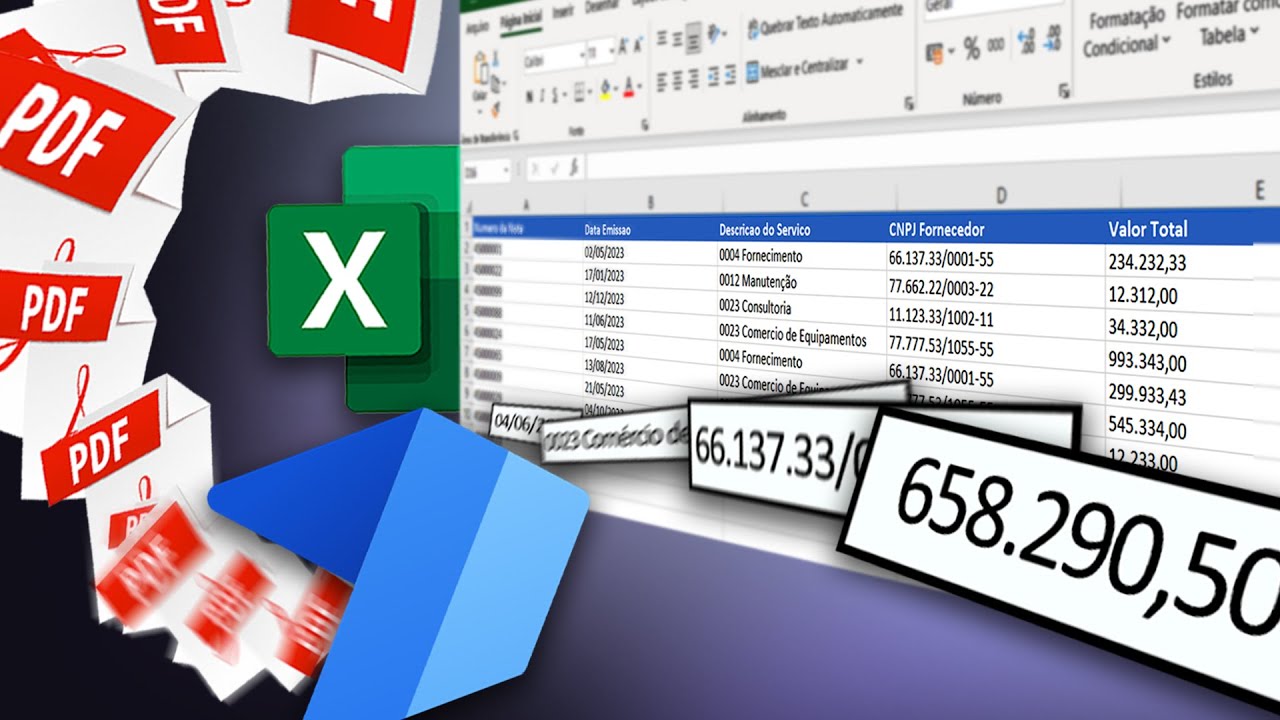Image resolution: width=1280 pixels, height=720 pixels.
Task: Click the fx insert function icon
Action: (574, 166)
